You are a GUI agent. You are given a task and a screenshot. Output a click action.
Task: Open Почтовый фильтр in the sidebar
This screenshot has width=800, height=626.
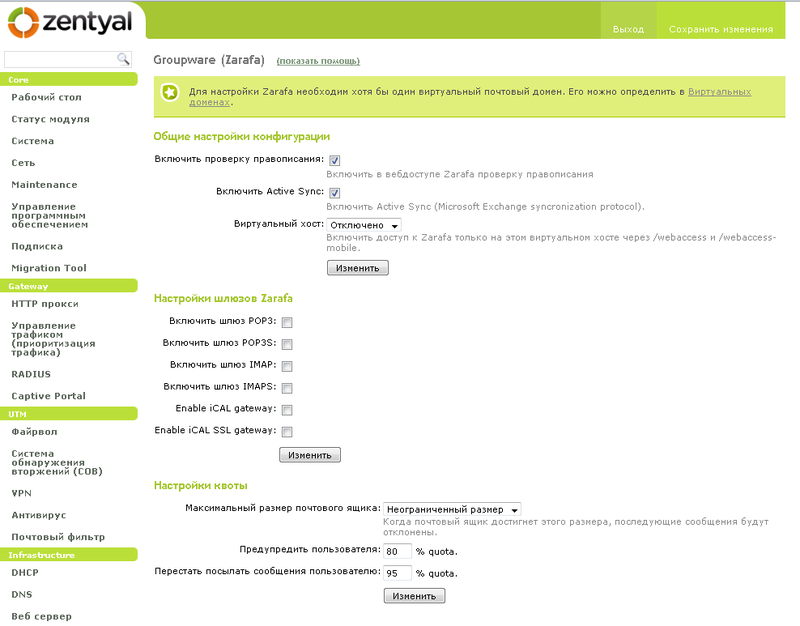coord(58,537)
